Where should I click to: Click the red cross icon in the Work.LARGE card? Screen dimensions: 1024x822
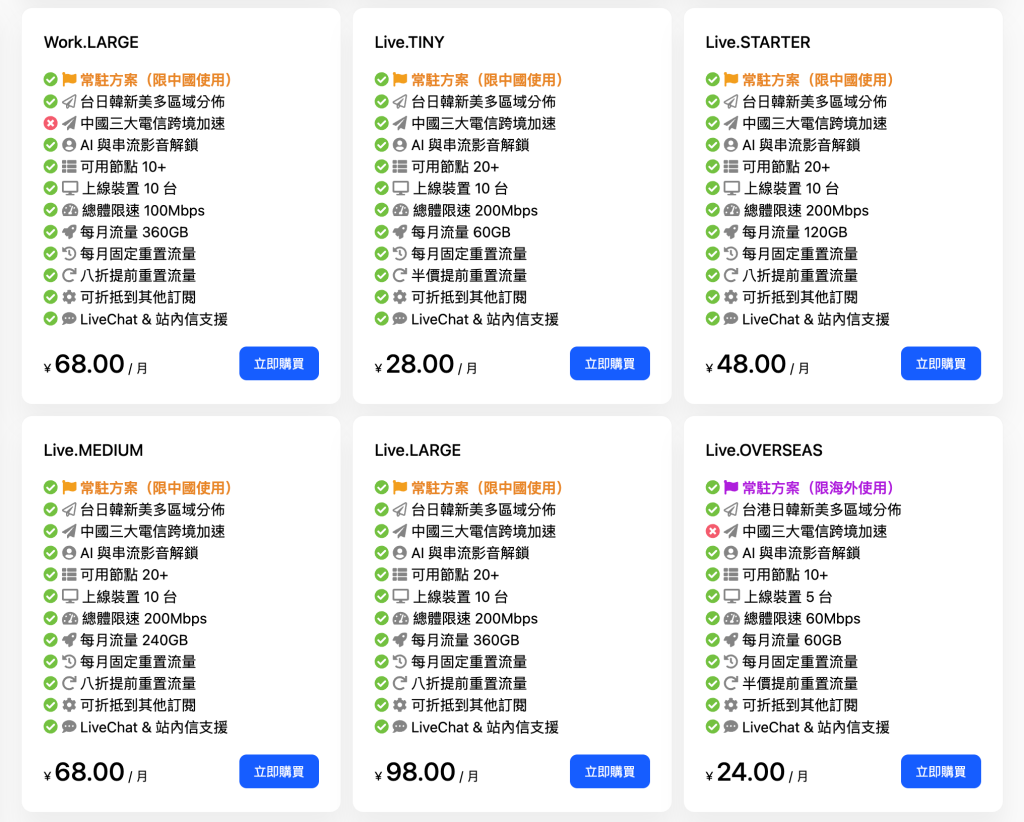(x=50, y=123)
